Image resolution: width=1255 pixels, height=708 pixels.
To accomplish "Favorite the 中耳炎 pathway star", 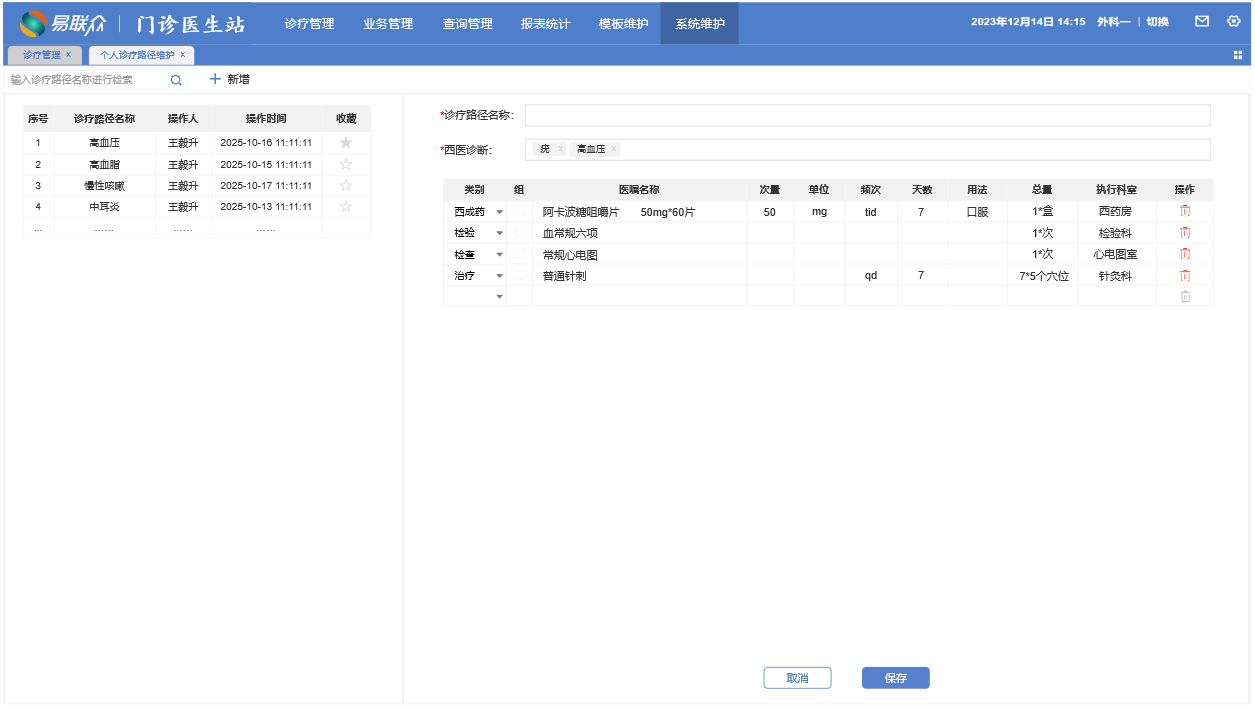I will (x=346, y=206).
